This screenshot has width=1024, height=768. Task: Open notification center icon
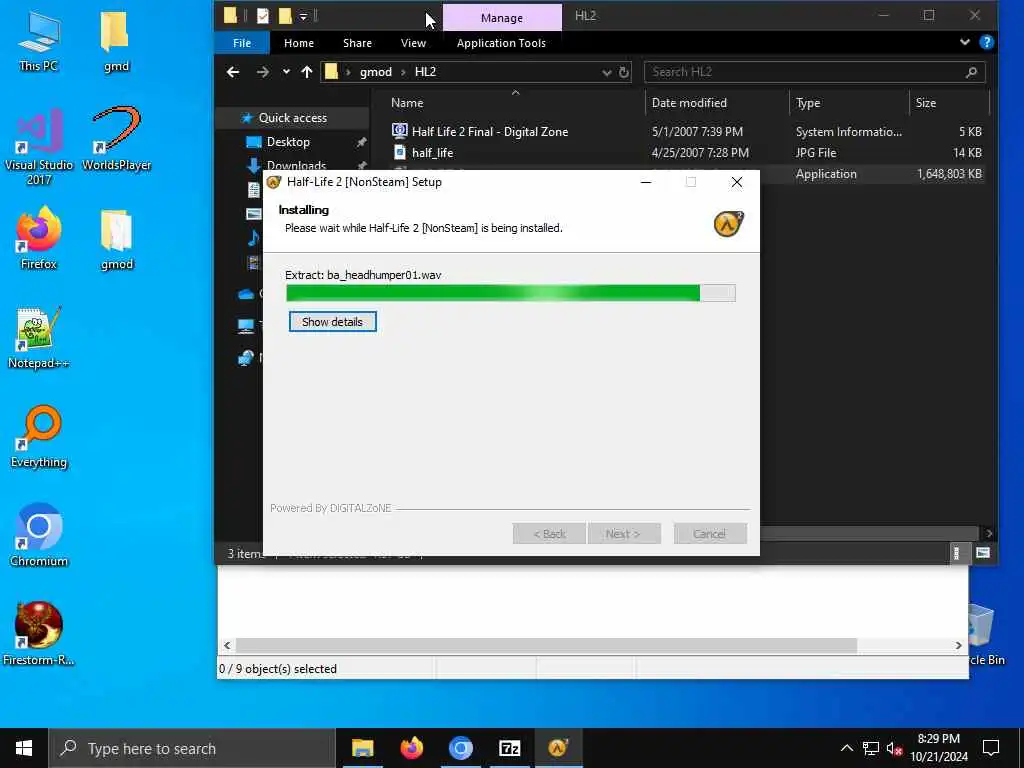[991, 748]
